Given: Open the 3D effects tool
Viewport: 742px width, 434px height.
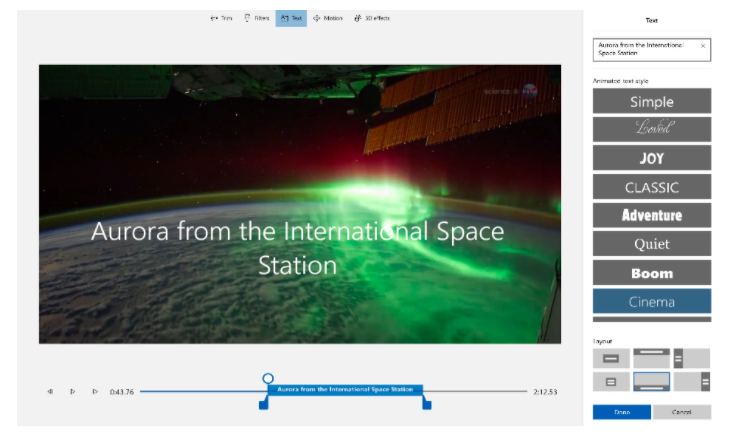Looking at the screenshot, I should [x=372, y=18].
